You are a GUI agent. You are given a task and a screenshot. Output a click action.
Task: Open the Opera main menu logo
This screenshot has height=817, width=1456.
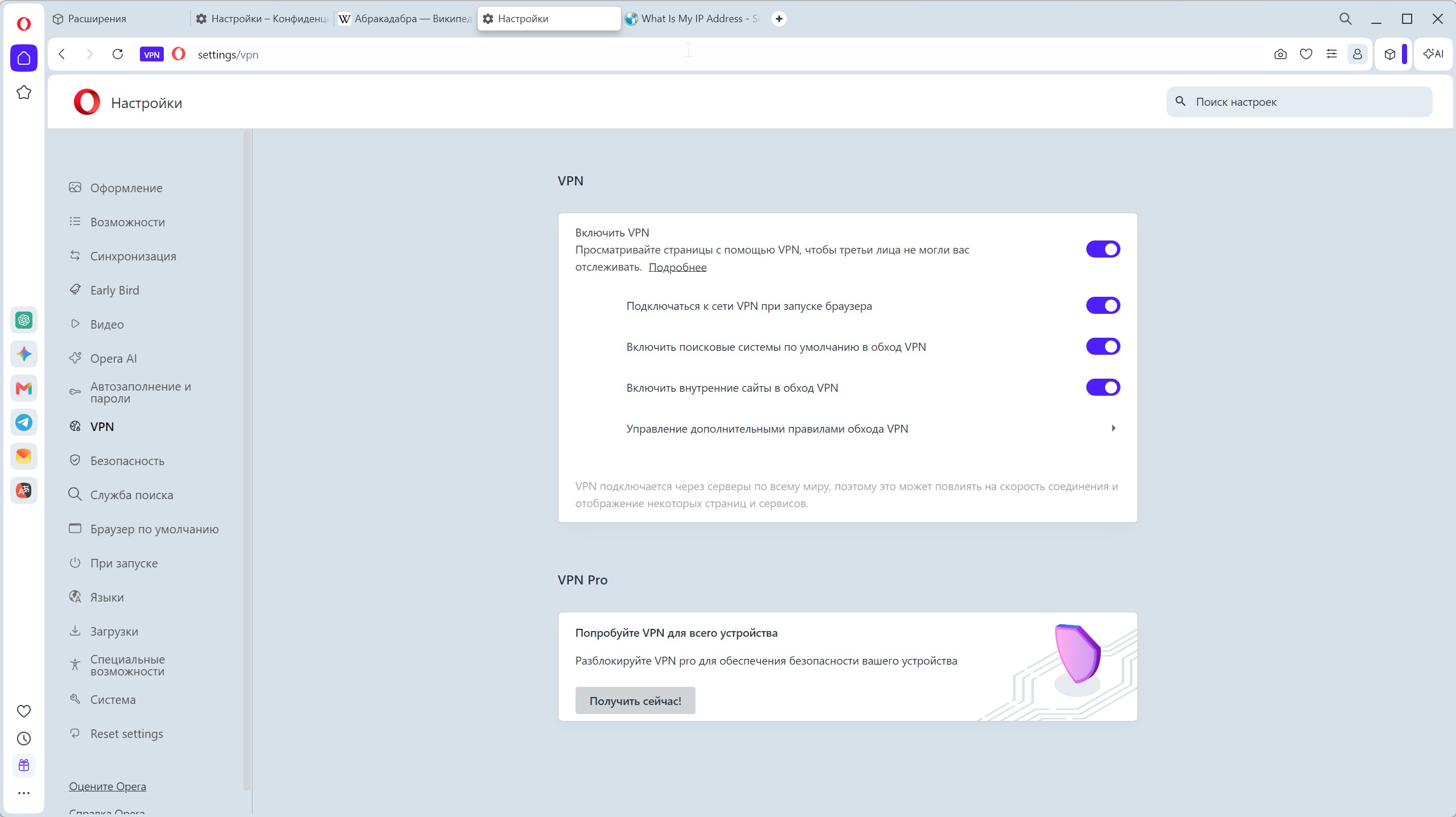24,23
